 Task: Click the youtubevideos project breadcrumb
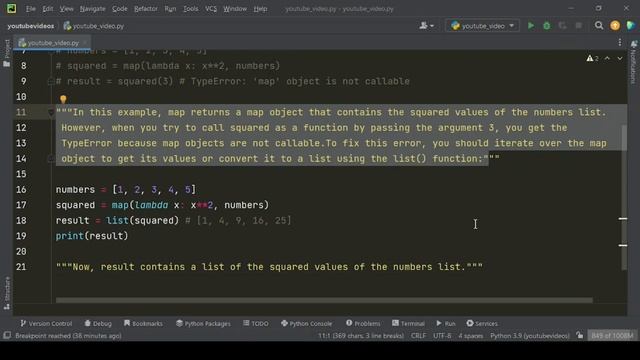coord(31,26)
